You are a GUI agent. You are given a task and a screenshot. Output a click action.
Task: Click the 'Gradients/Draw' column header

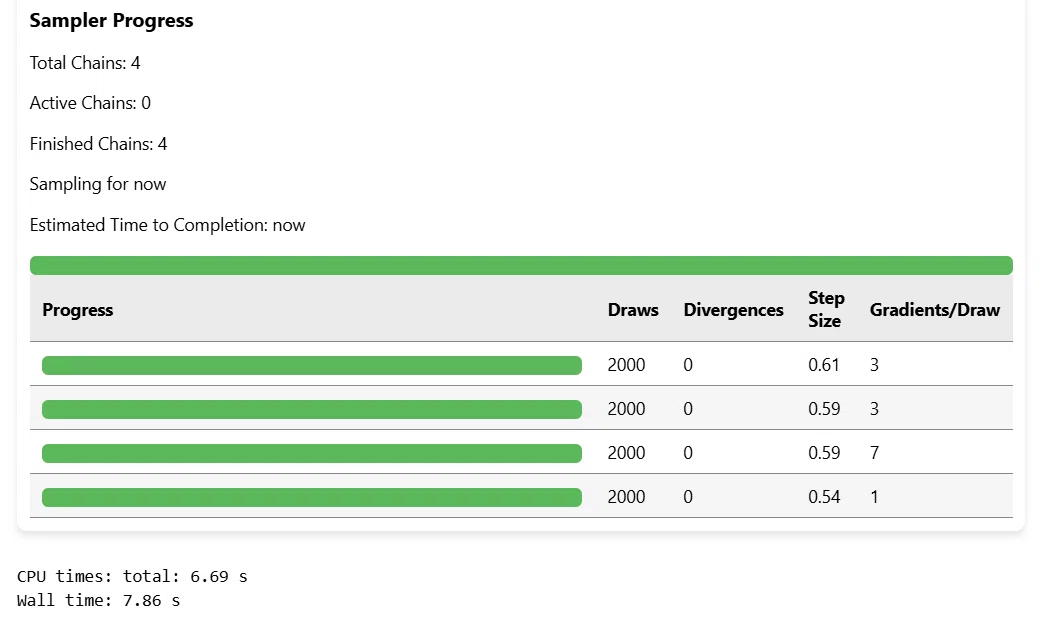(x=935, y=310)
